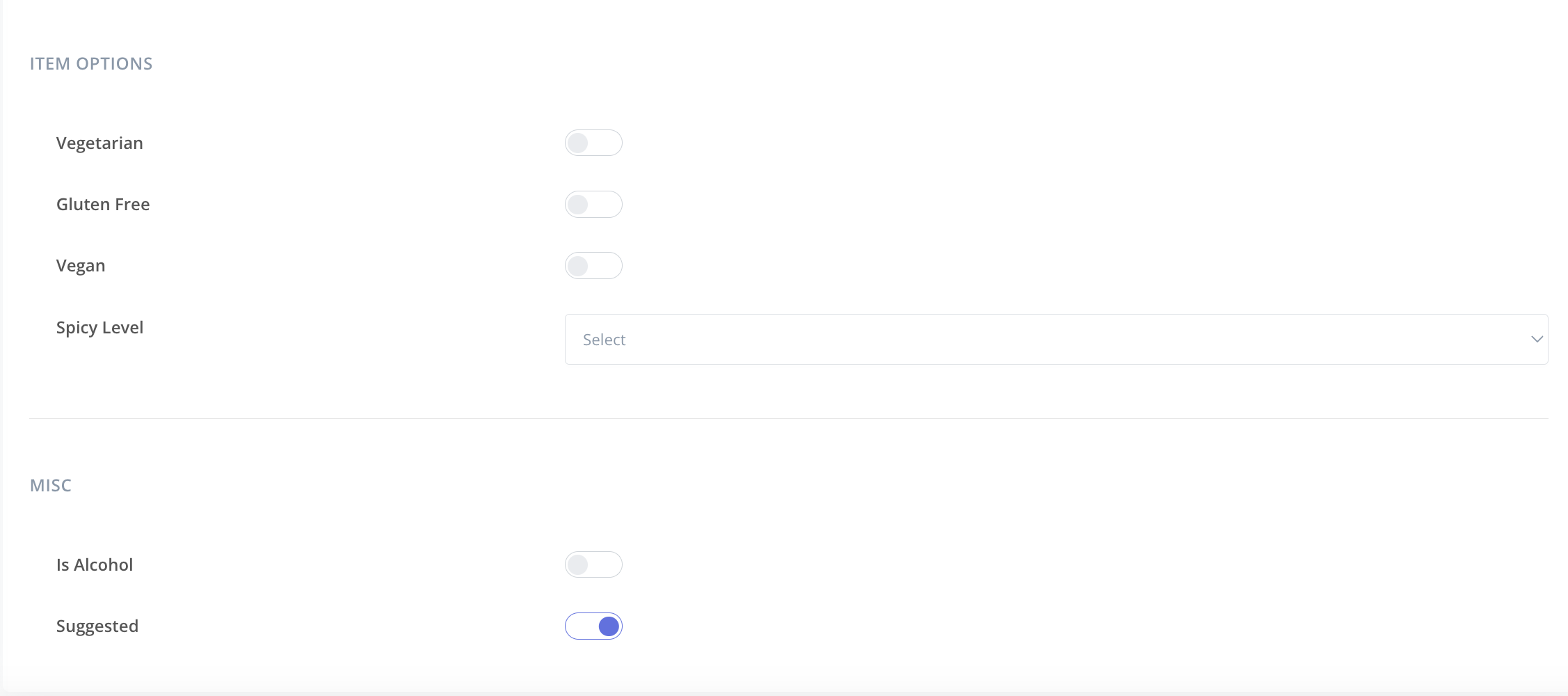Click the ITEM OPTIONS section heading
1568x696 pixels.
[91, 63]
